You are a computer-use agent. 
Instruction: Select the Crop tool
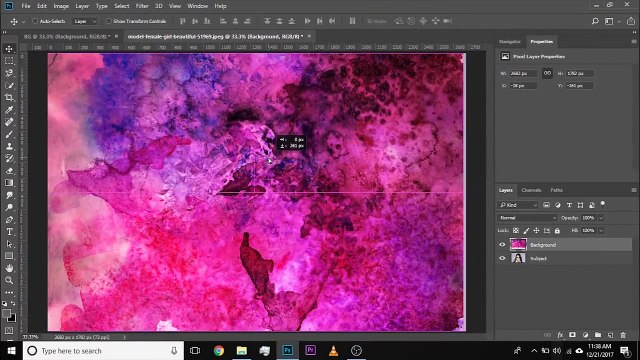pos(9,98)
